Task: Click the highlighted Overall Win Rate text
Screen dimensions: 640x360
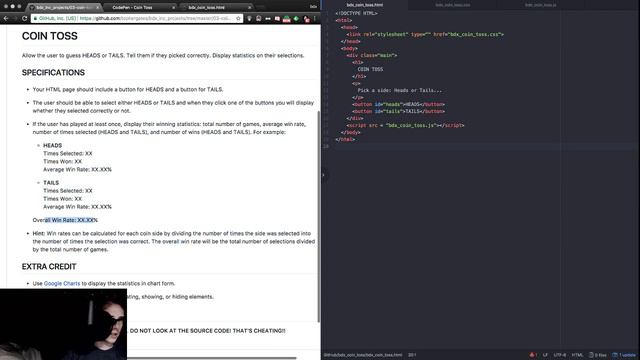Action: [65, 220]
